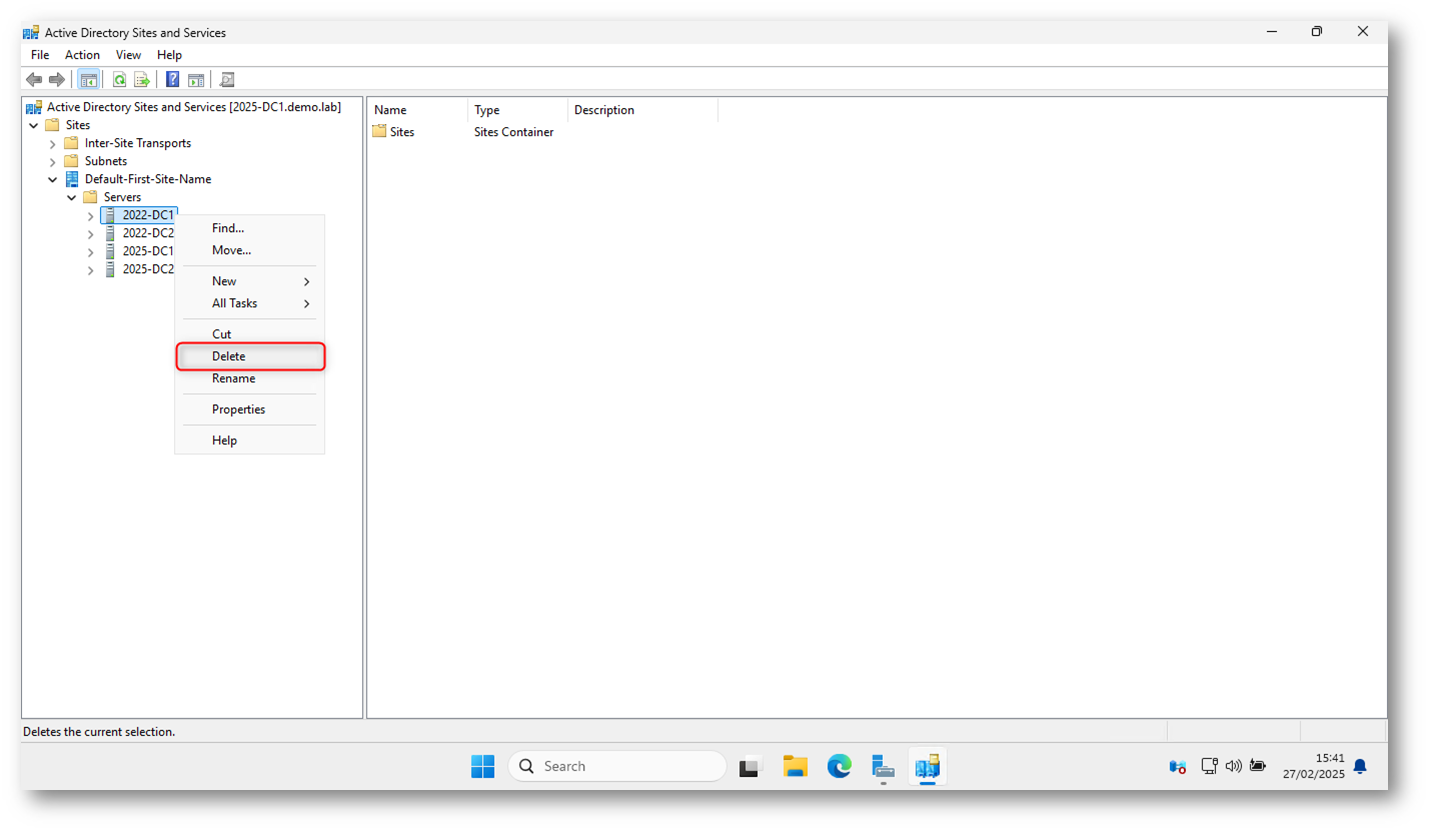Select server 2022-DC1 in the tree
Screen dimensions: 1430x832
(x=148, y=215)
